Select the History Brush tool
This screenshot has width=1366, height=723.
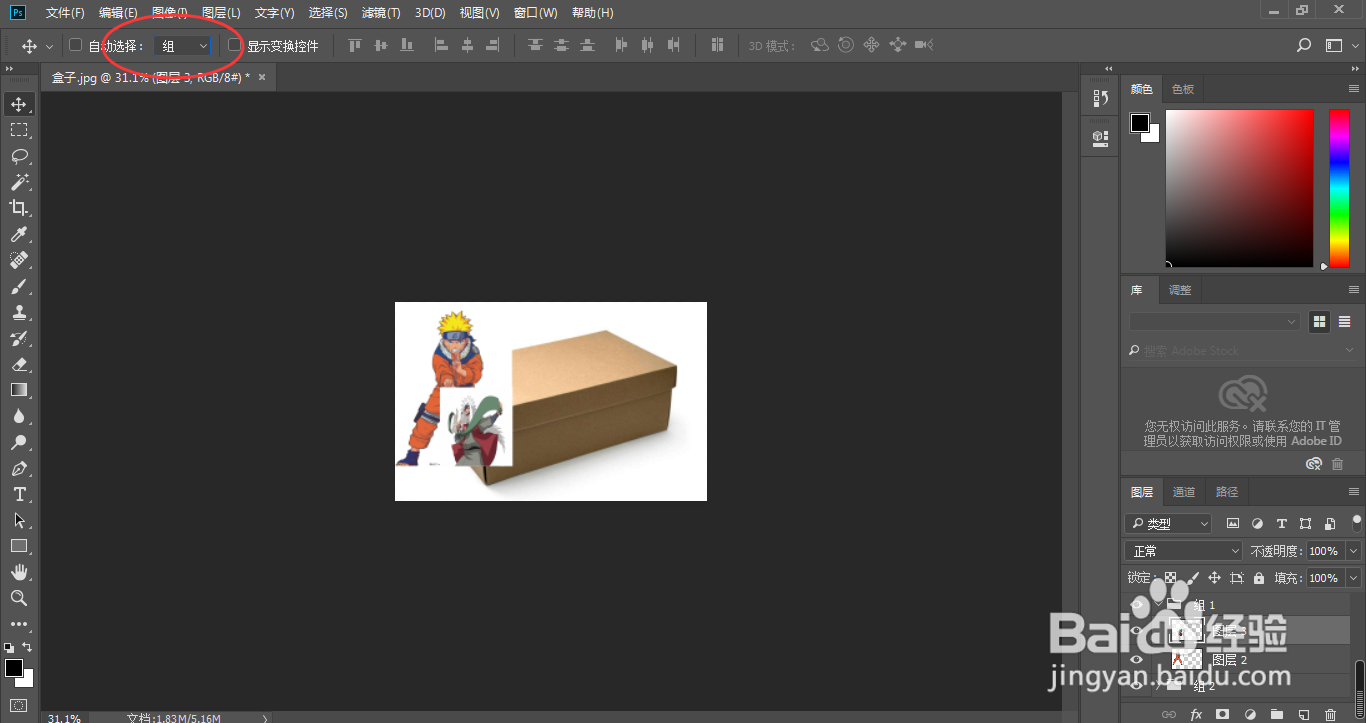(x=19, y=338)
